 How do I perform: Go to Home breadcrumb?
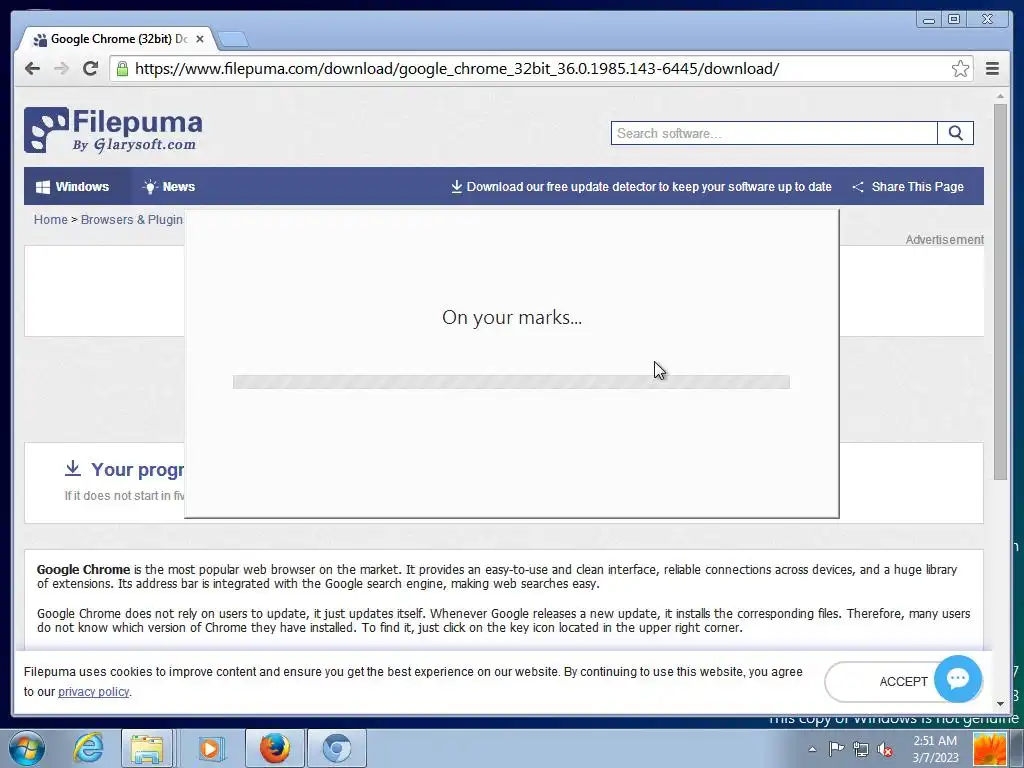50,219
